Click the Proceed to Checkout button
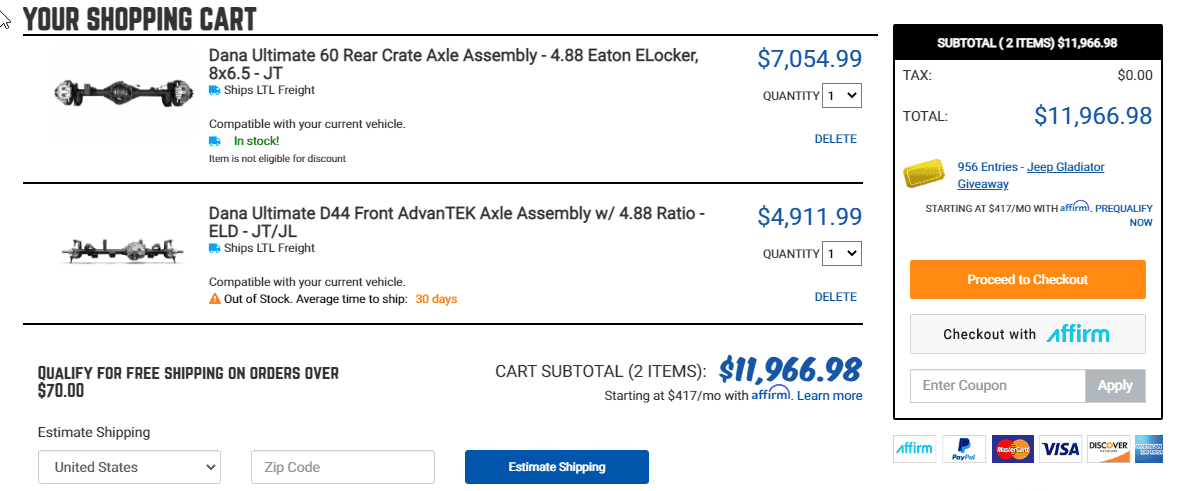This screenshot has height=491, width=1185. (1028, 279)
